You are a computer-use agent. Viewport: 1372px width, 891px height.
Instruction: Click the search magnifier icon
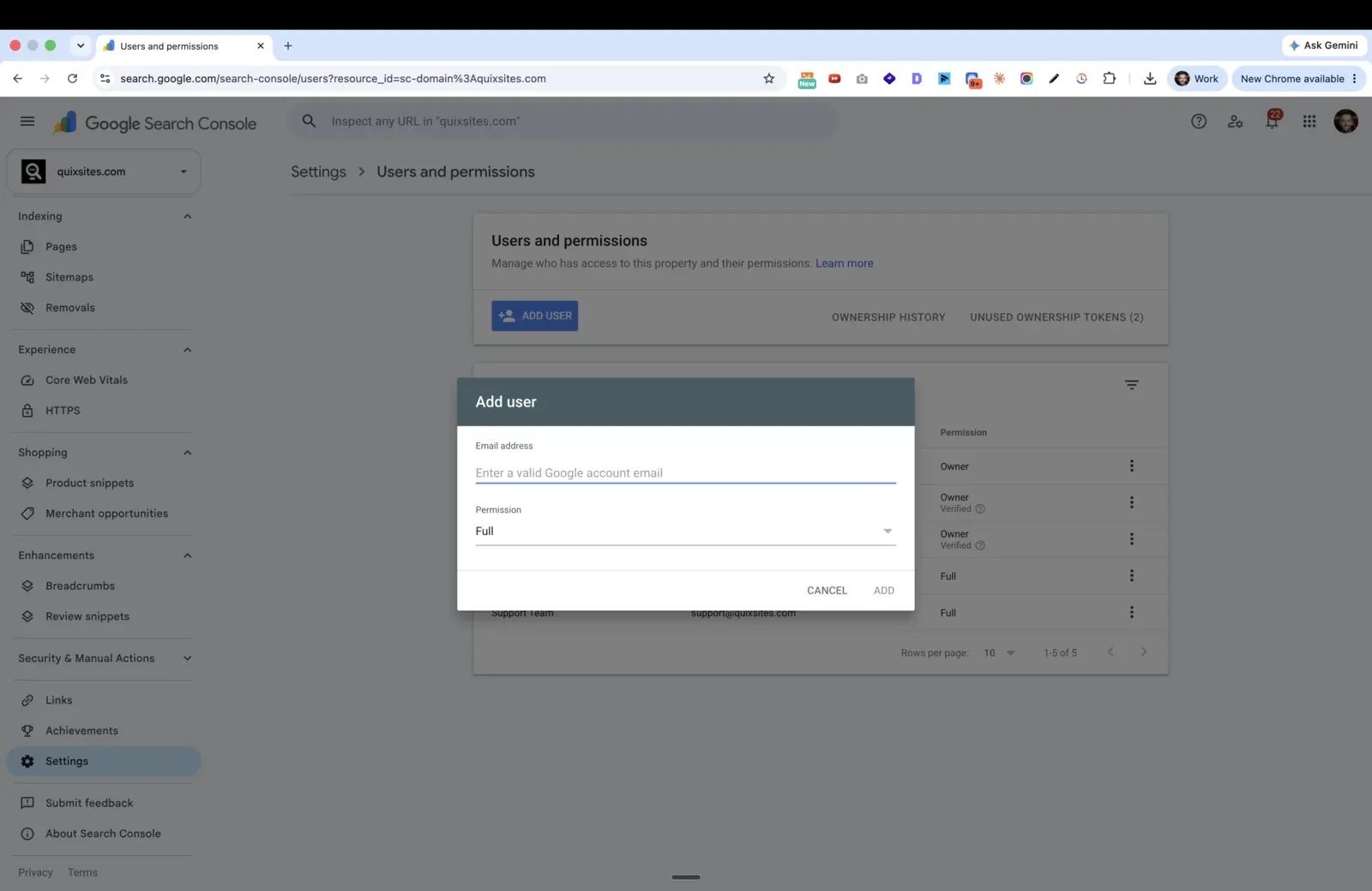tap(309, 121)
